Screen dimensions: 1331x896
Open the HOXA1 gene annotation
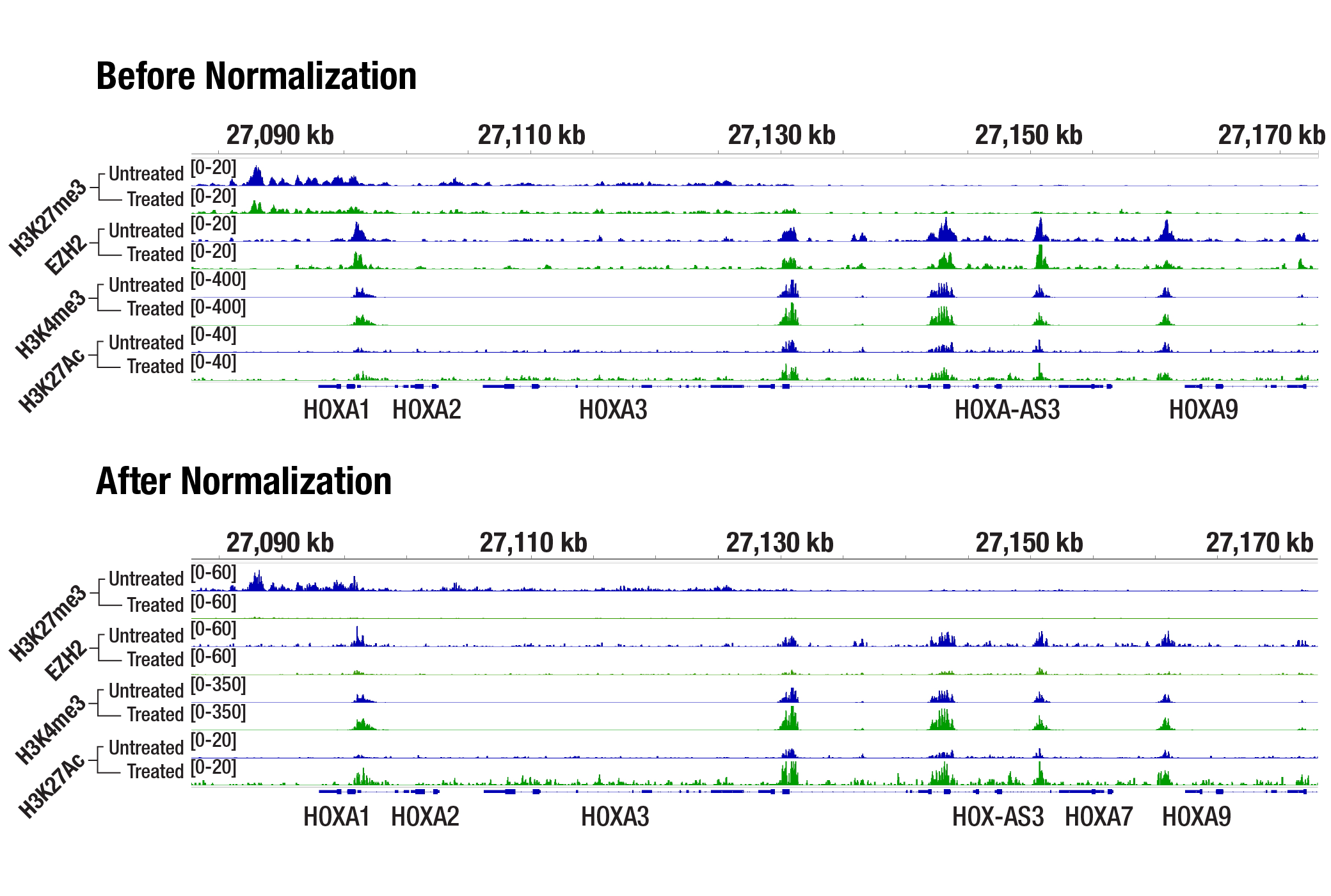pos(336,410)
